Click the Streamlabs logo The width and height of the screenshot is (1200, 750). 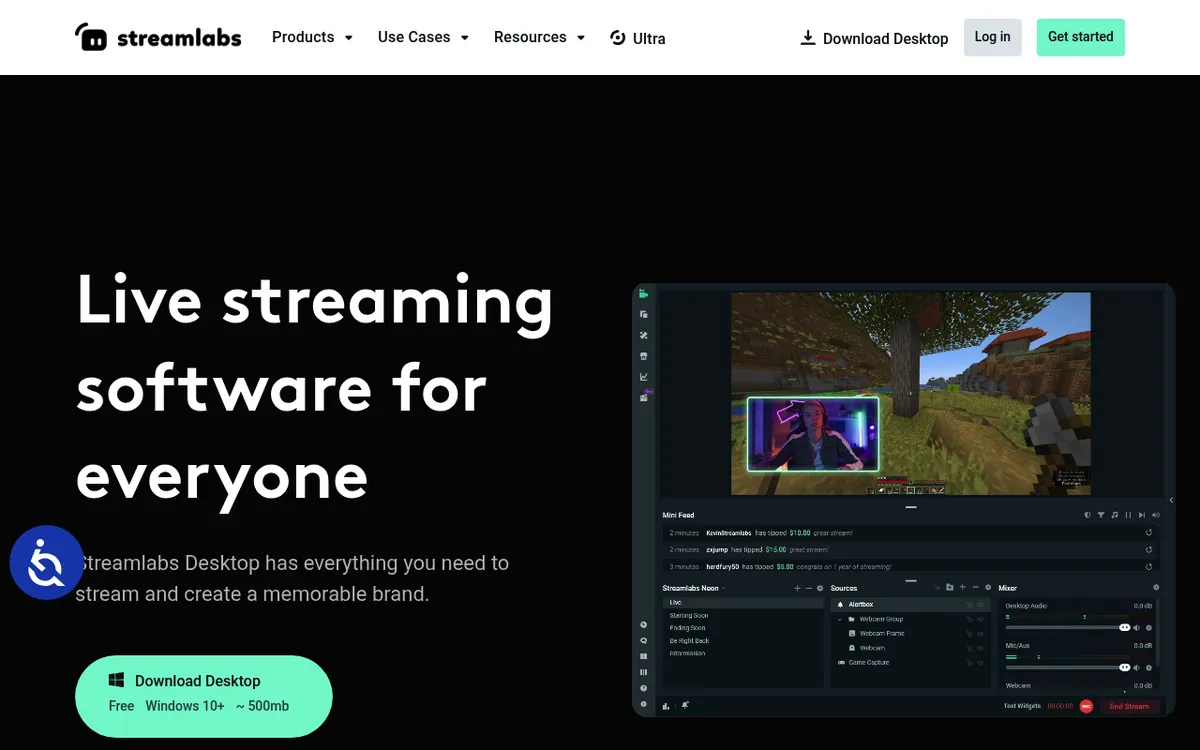coord(158,37)
